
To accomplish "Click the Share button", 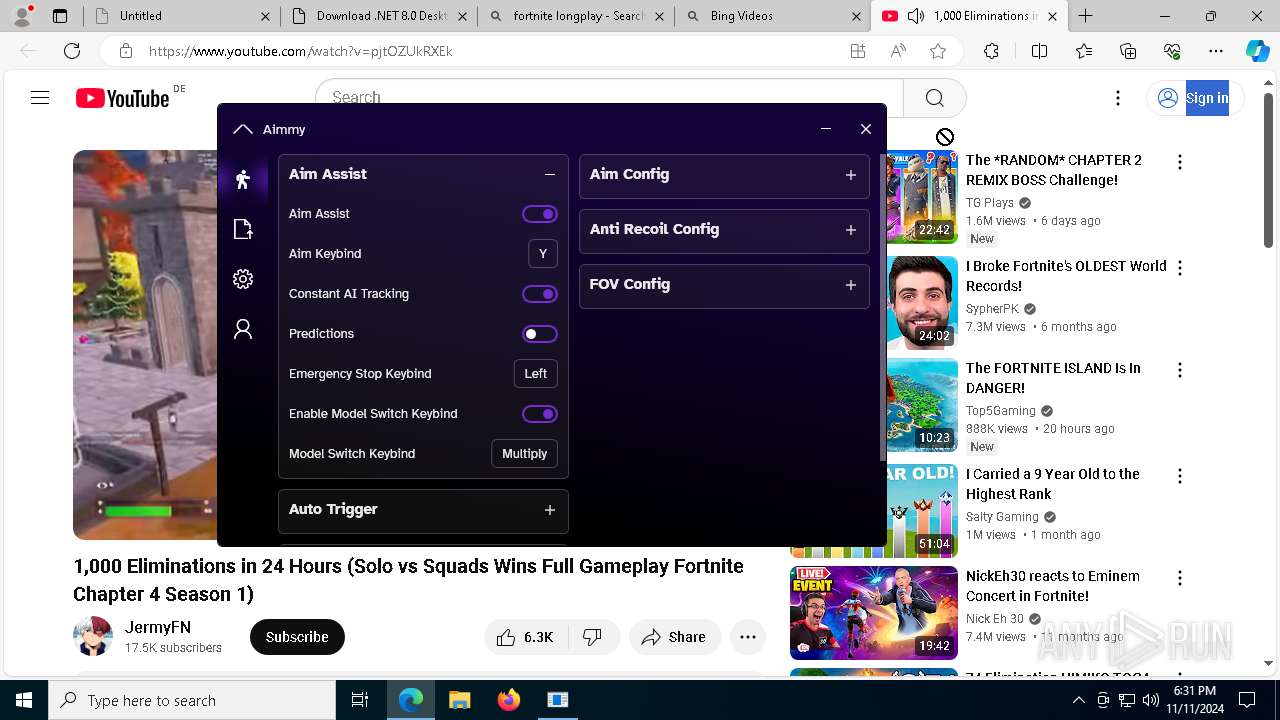I will [x=675, y=637].
